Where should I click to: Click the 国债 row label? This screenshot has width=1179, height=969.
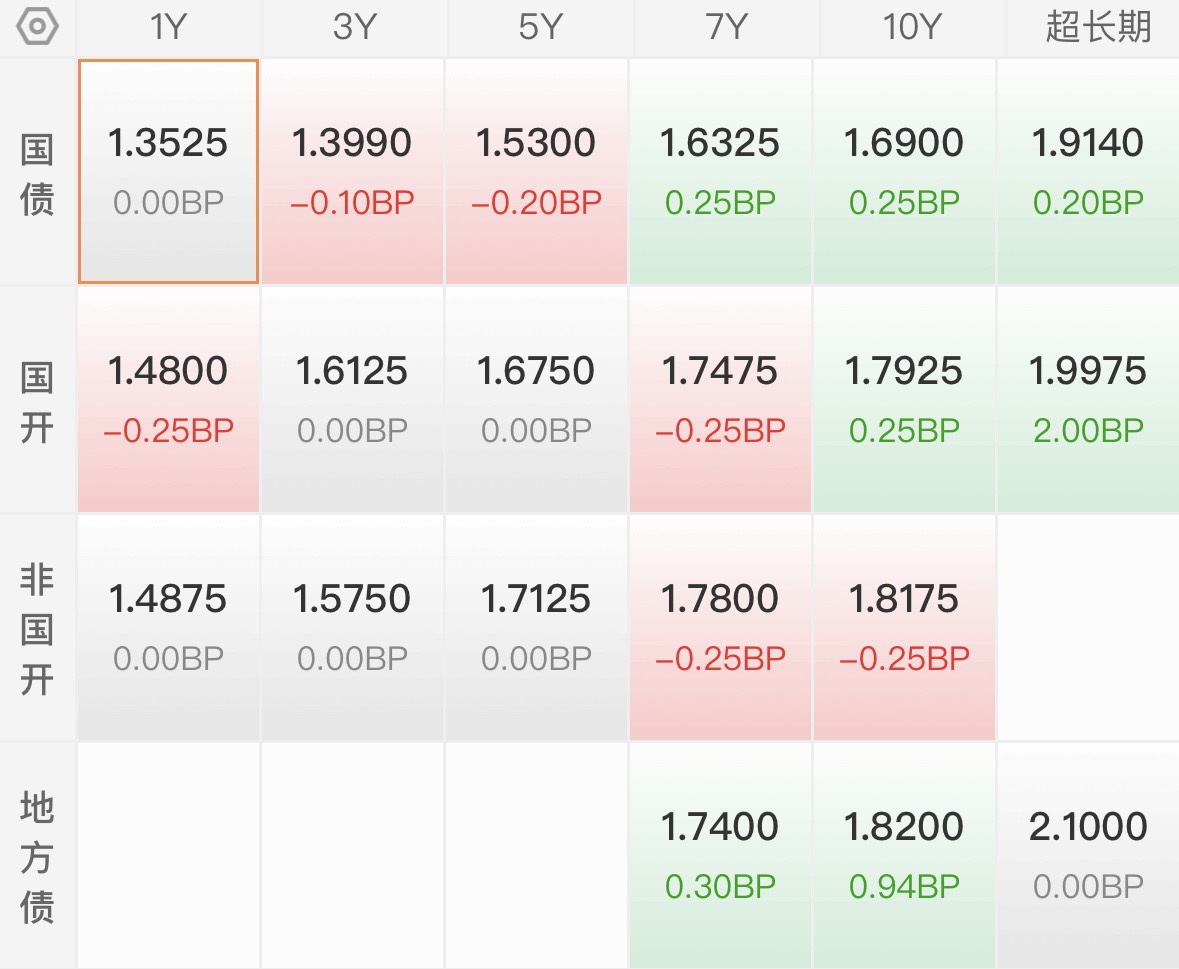[x=37, y=172]
